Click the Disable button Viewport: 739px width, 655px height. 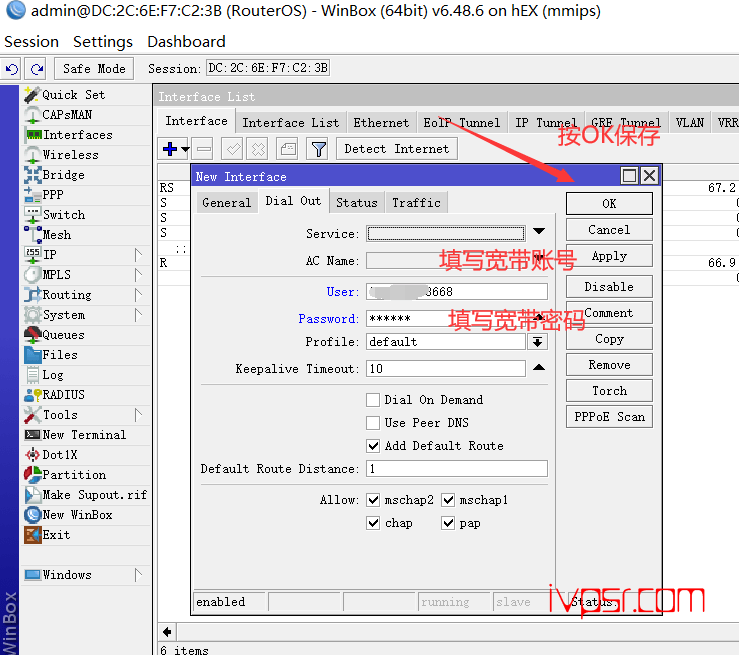coord(609,287)
